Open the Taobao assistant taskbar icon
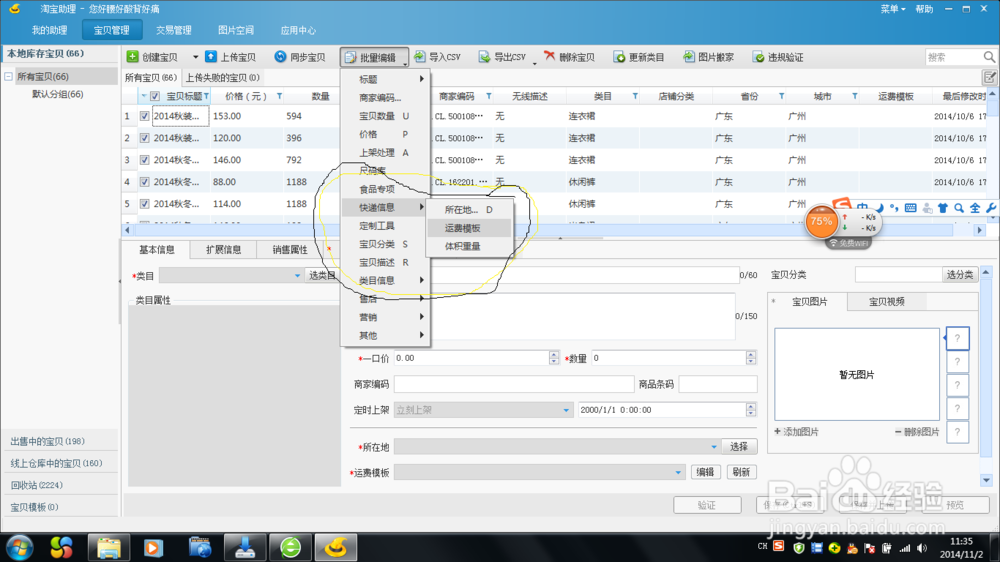The width and height of the screenshot is (1000, 562). tap(335, 548)
